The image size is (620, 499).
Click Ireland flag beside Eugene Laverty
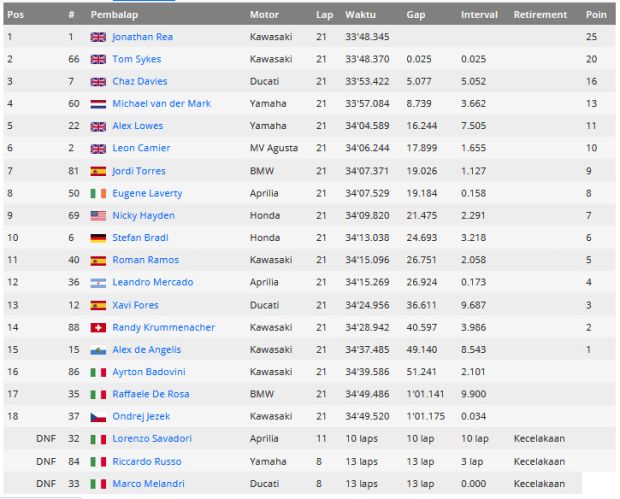point(98,193)
